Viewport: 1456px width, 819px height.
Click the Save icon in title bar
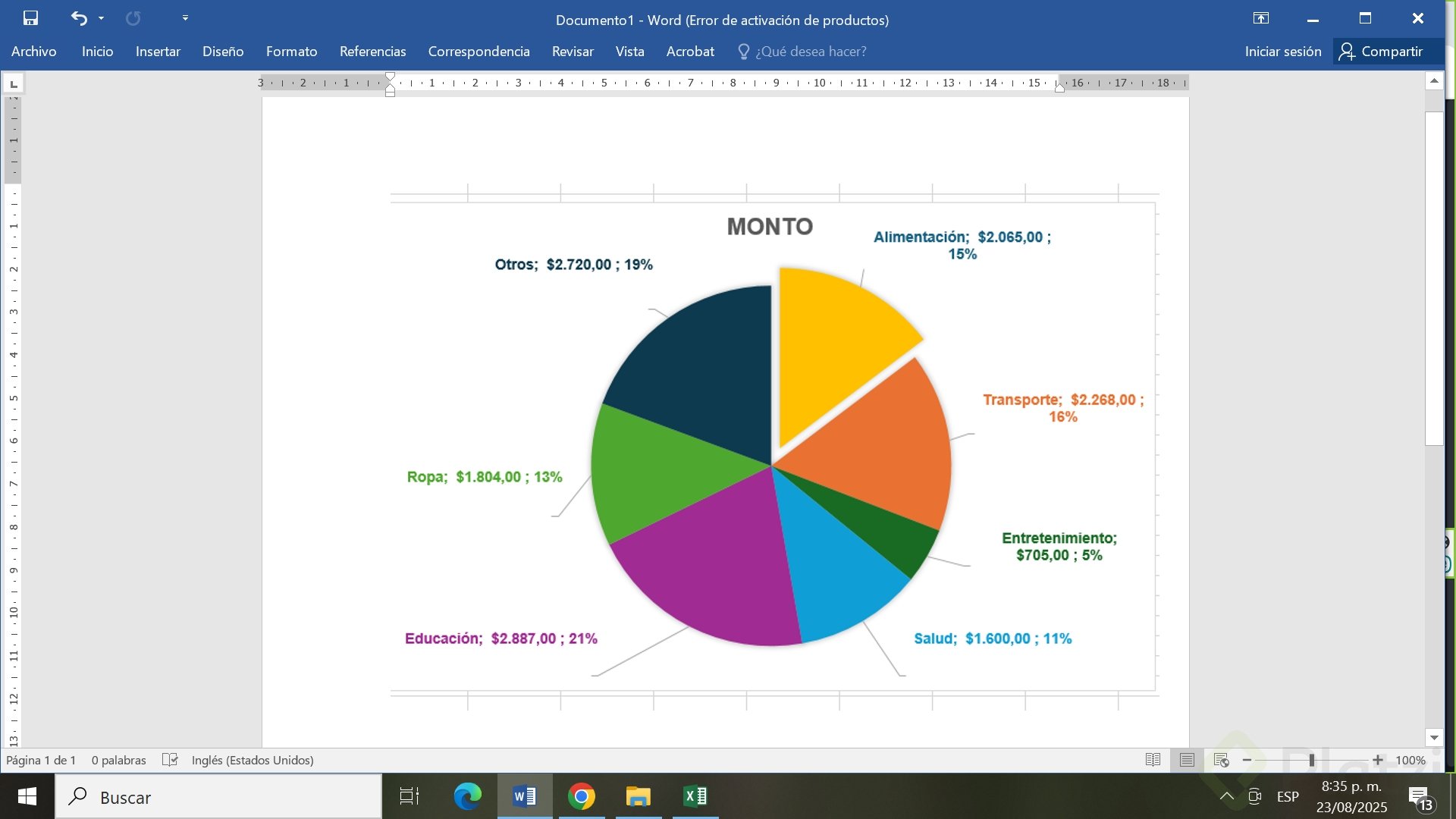(30, 18)
